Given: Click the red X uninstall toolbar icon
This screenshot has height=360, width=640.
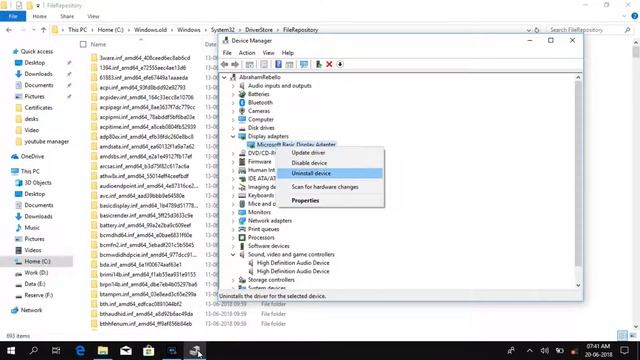Looking at the screenshot, I should coord(329,64).
